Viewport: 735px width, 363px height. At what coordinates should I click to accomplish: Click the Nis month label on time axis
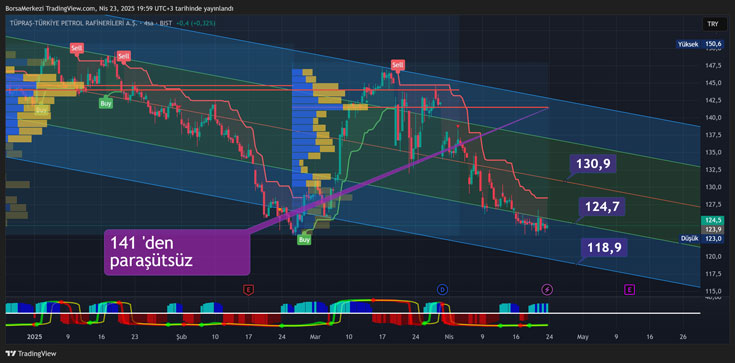coord(449,337)
